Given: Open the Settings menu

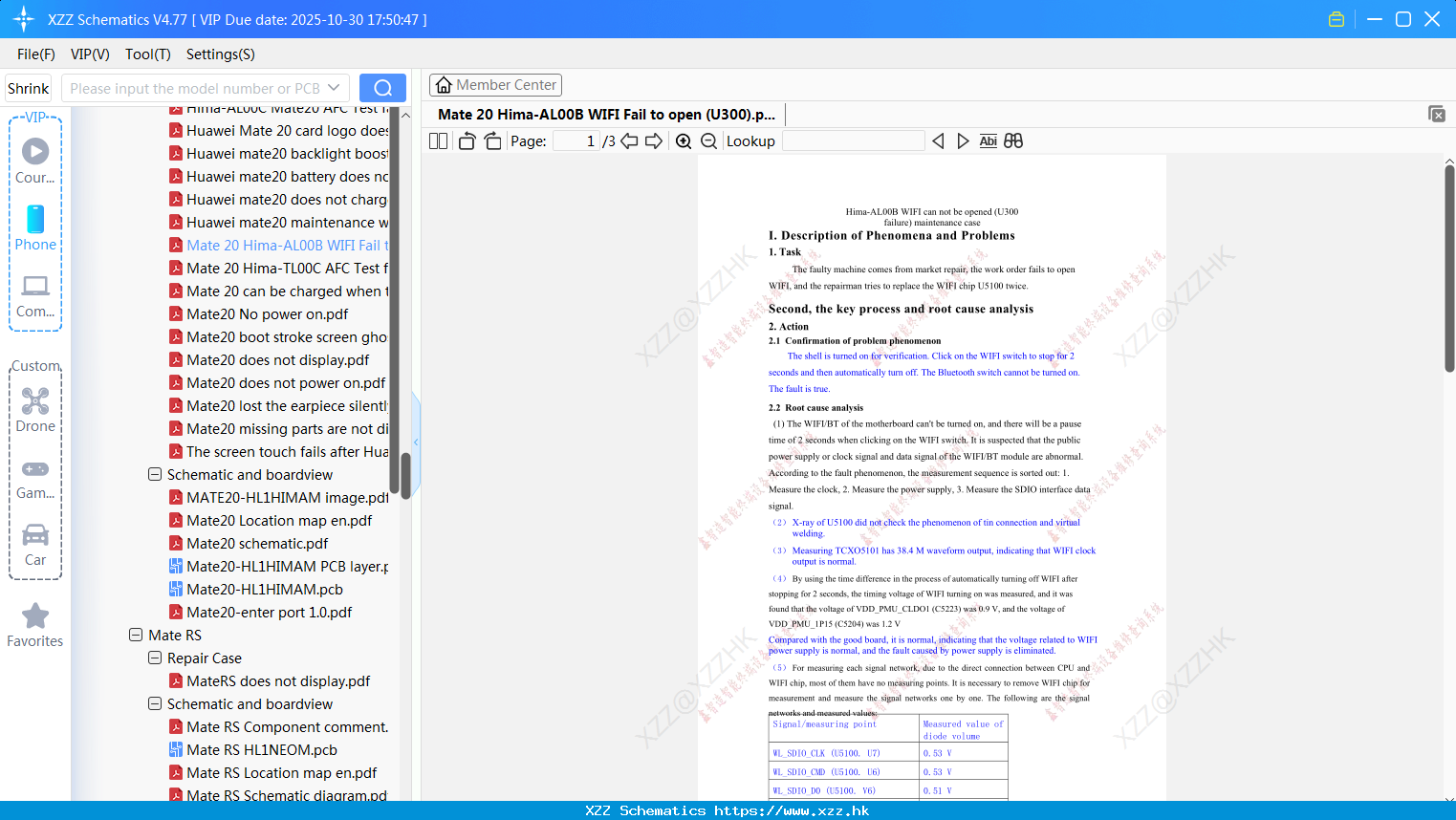Looking at the screenshot, I should click(x=221, y=54).
